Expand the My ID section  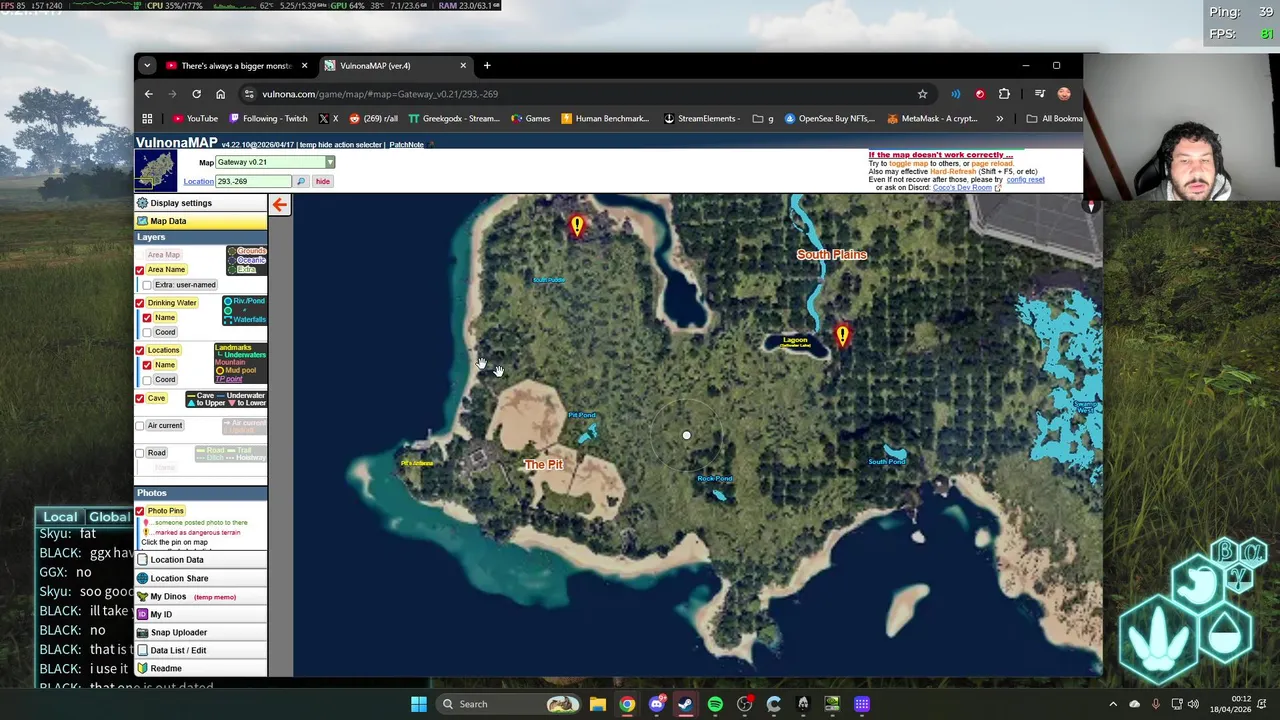201,614
